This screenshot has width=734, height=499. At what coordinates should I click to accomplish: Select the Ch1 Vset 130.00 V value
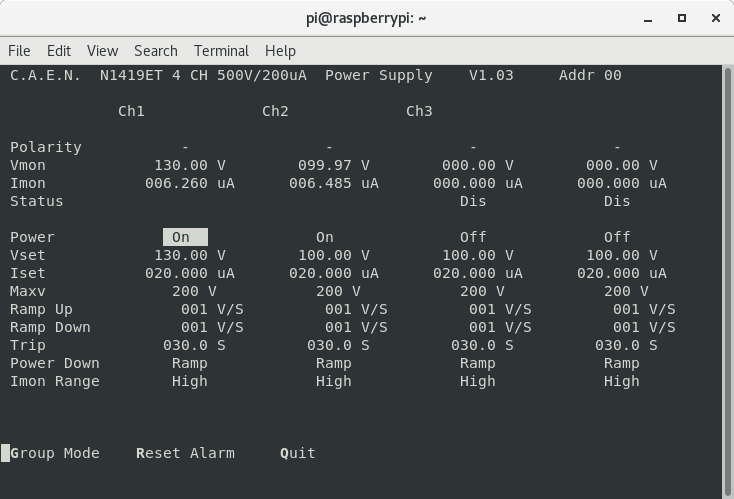(190, 255)
